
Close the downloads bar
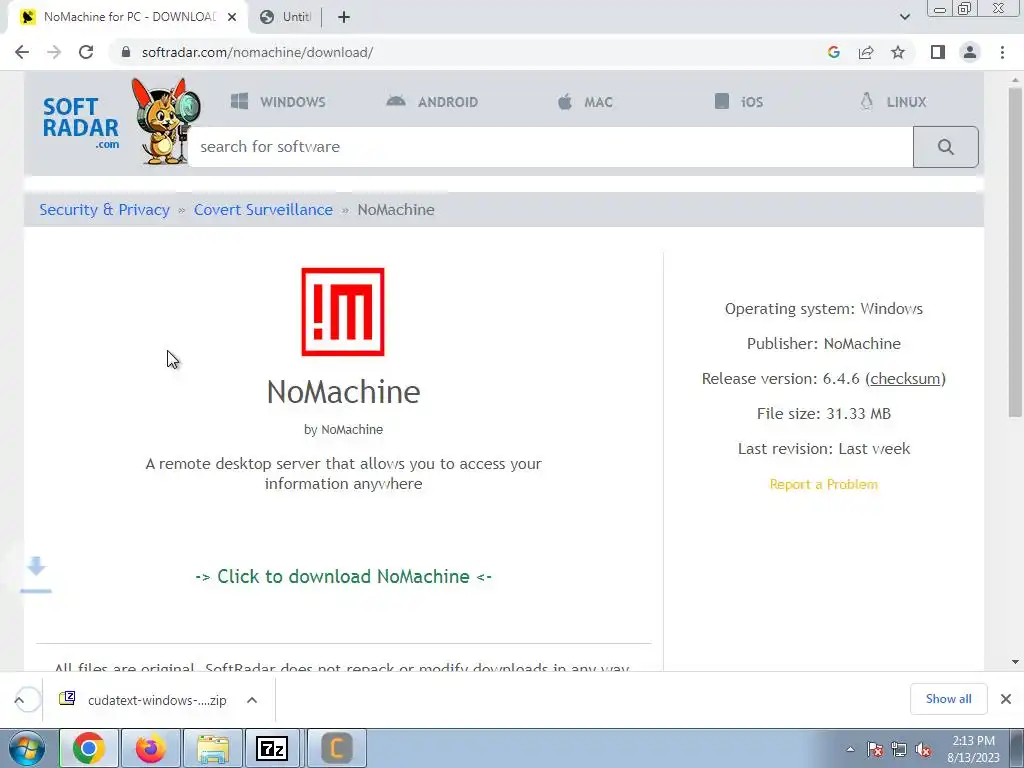[1006, 699]
